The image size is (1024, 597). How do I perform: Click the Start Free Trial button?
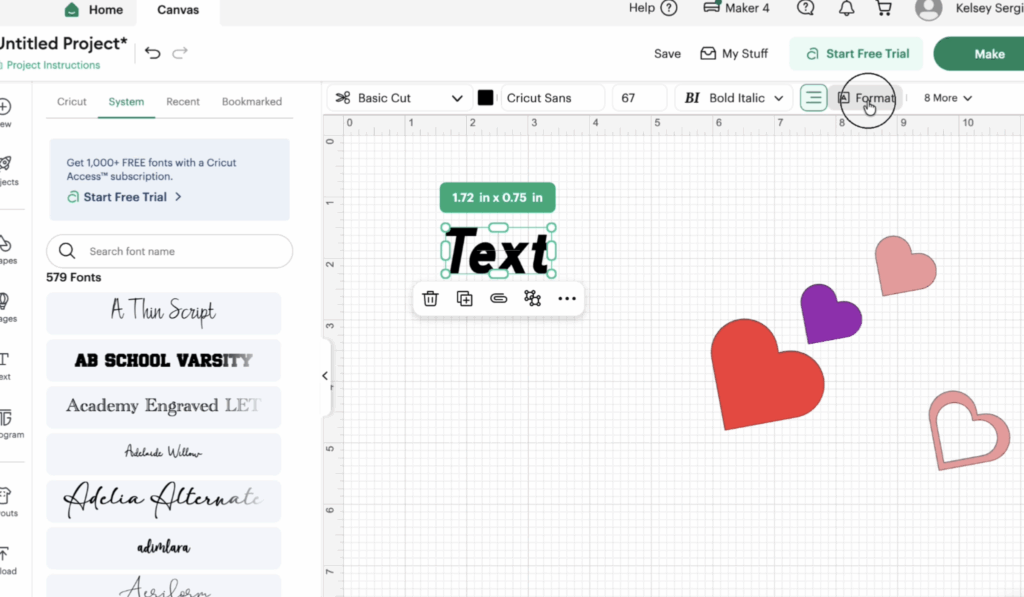[x=856, y=54]
